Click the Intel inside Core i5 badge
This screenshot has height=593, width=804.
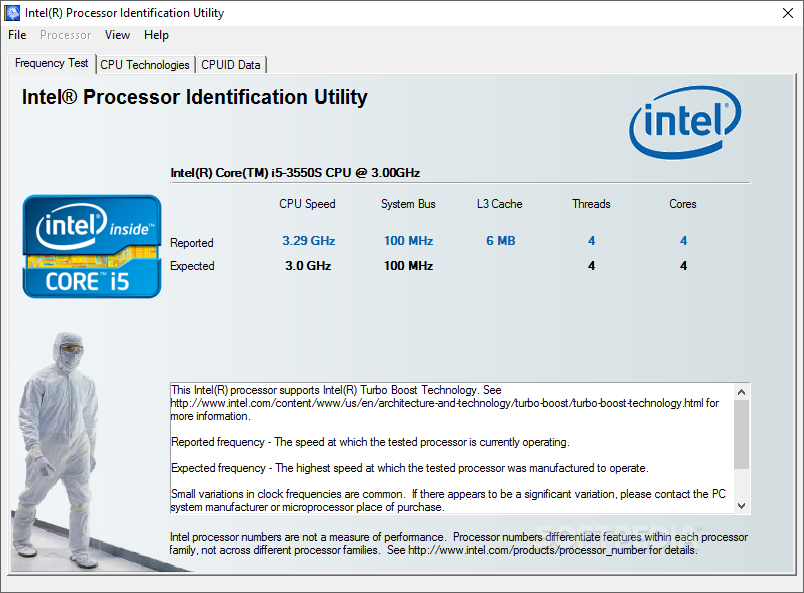click(x=92, y=246)
